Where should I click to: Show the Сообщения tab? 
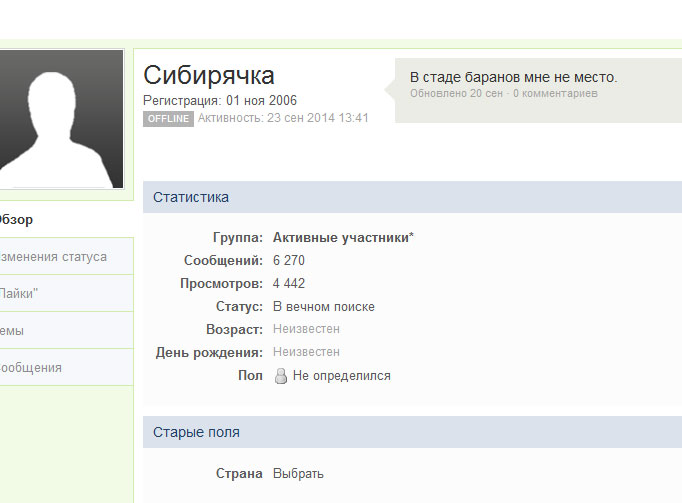30,367
